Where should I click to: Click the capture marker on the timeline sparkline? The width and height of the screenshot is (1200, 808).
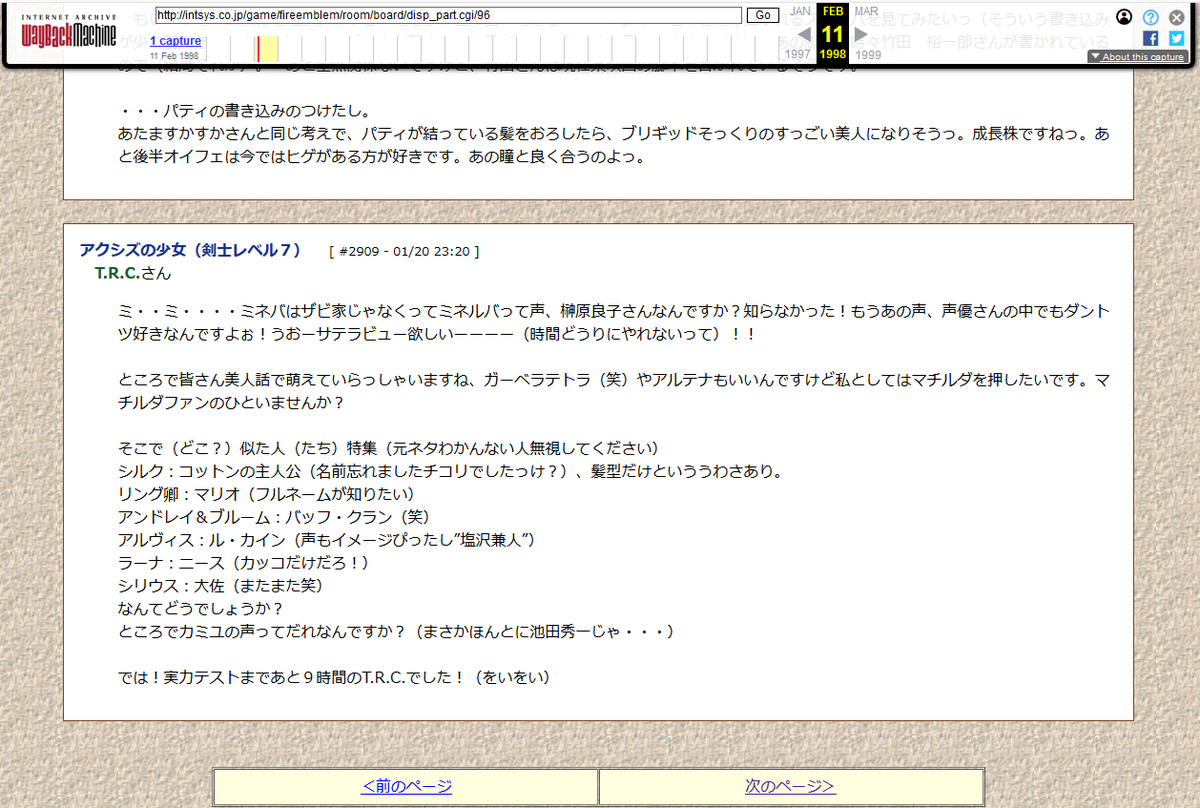(259, 49)
